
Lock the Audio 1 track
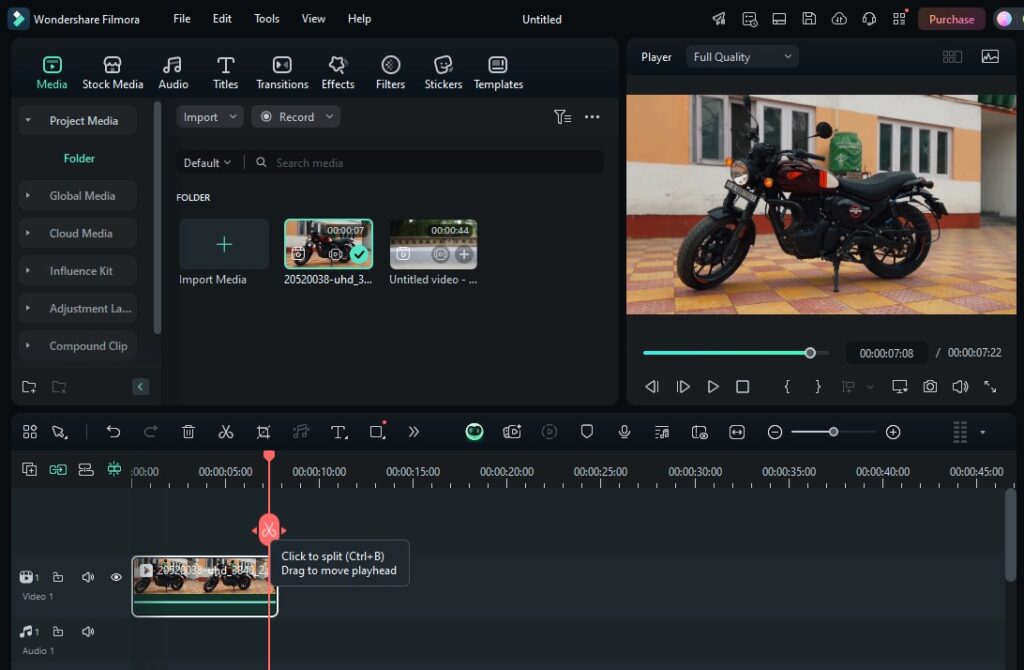tap(58, 632)
